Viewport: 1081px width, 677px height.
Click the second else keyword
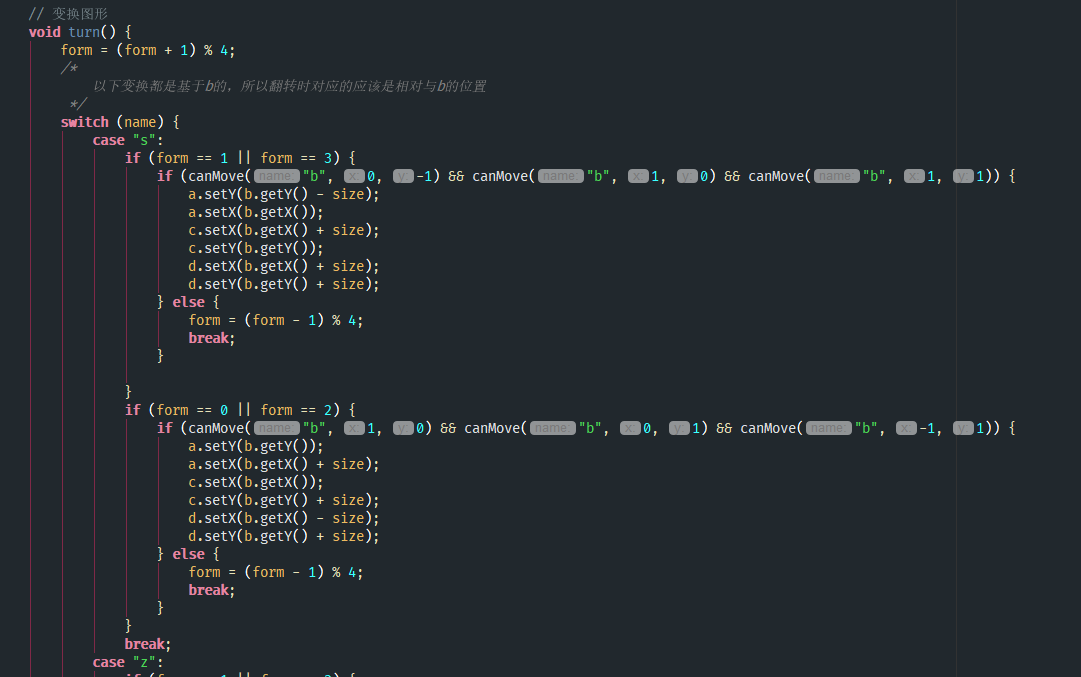click(188, 554)
